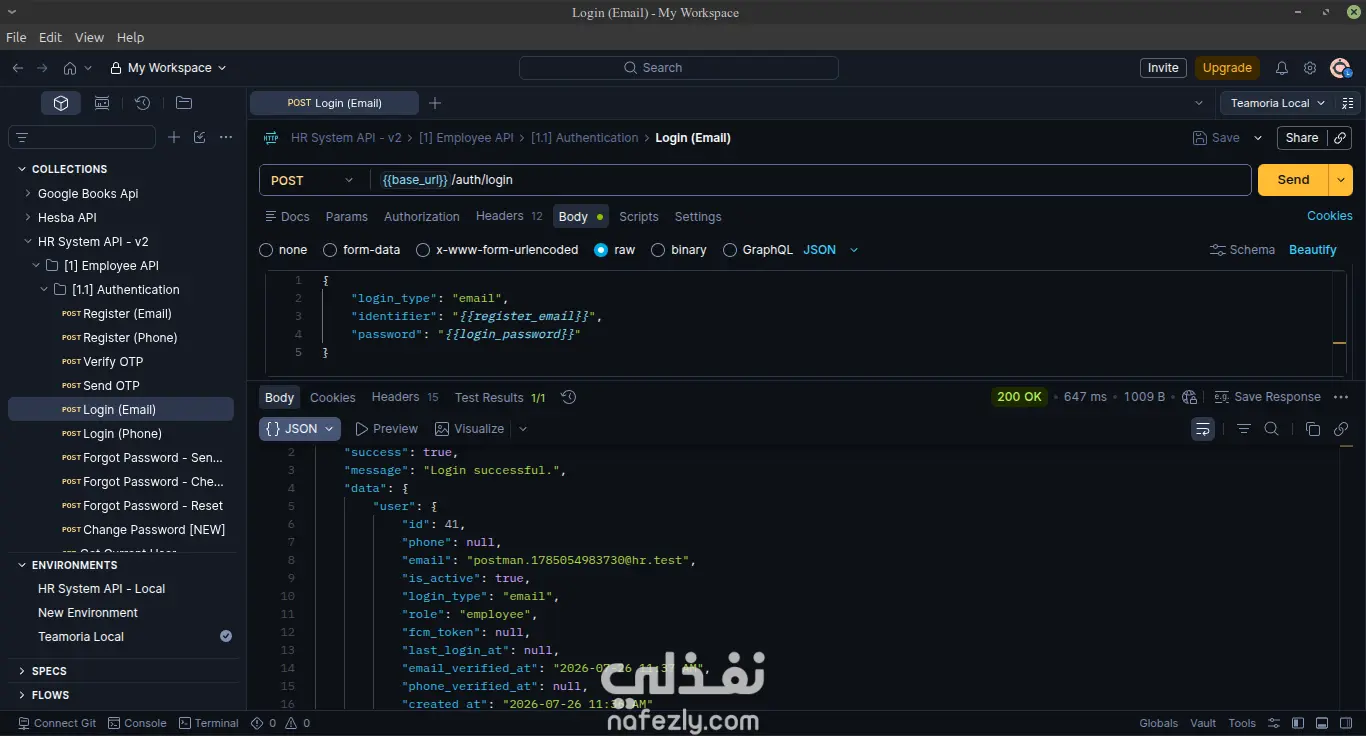Click the Upgrade button

point(1227,68)
